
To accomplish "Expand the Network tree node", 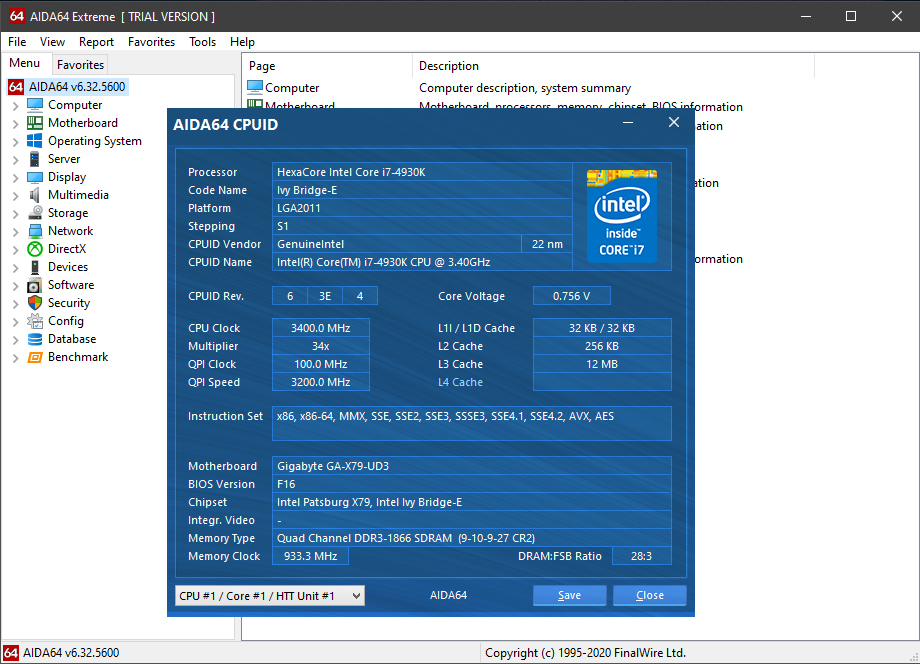I will pos(16,232).
